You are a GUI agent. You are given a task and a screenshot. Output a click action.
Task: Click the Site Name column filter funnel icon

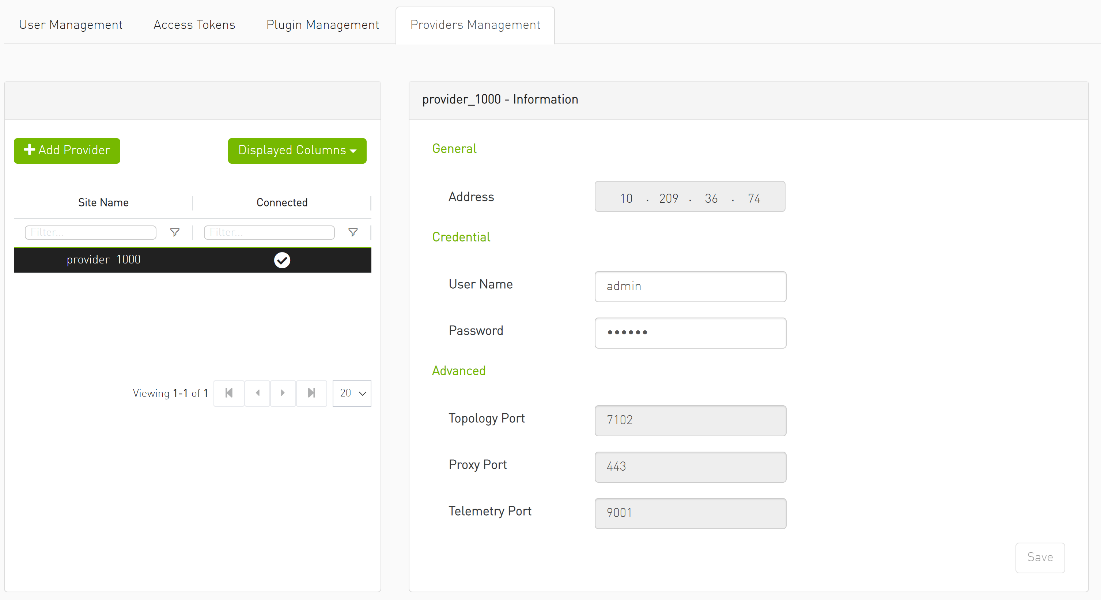pyautogui.click(x=175, y=231)
